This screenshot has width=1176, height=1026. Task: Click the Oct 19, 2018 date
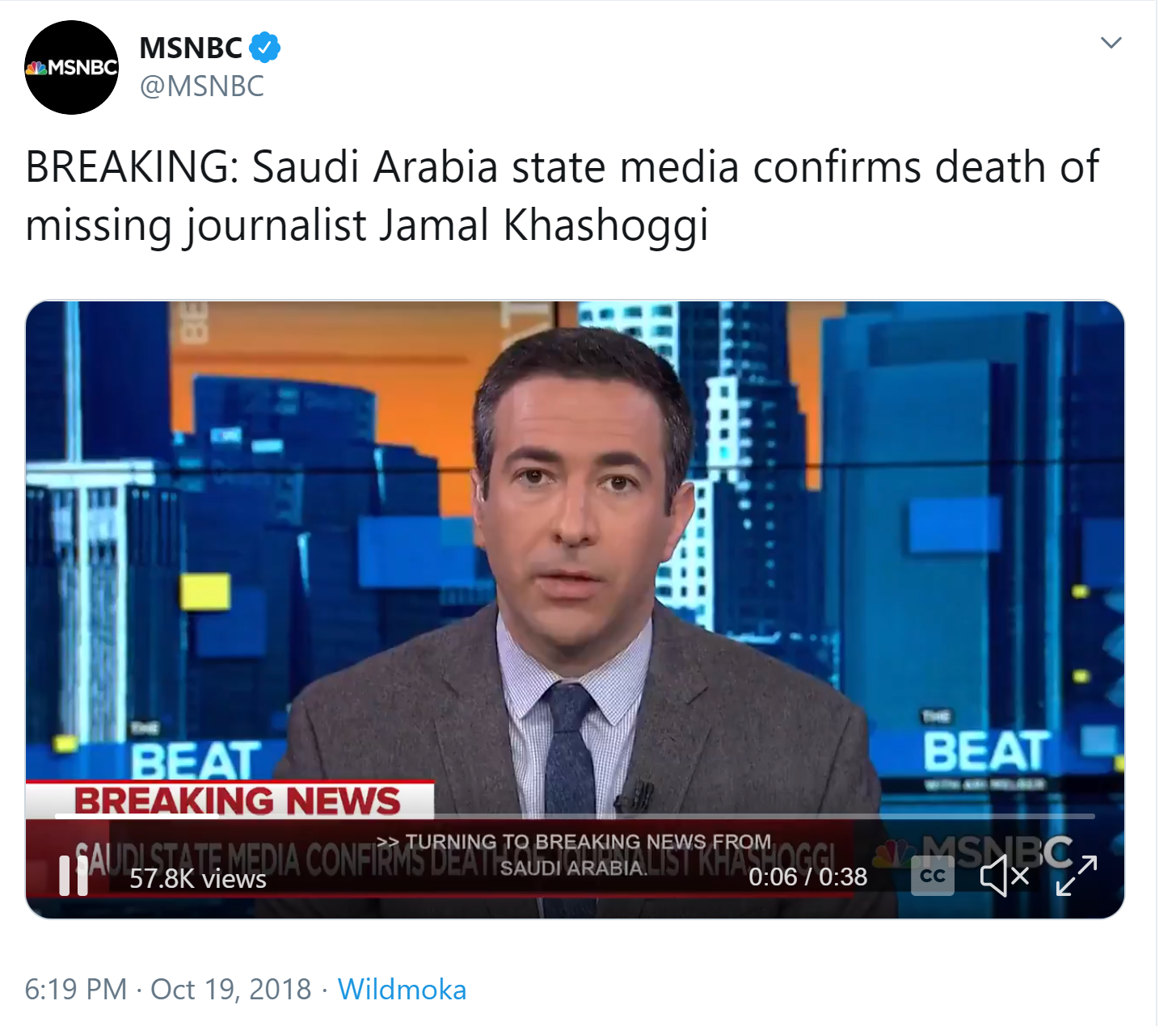230,989
